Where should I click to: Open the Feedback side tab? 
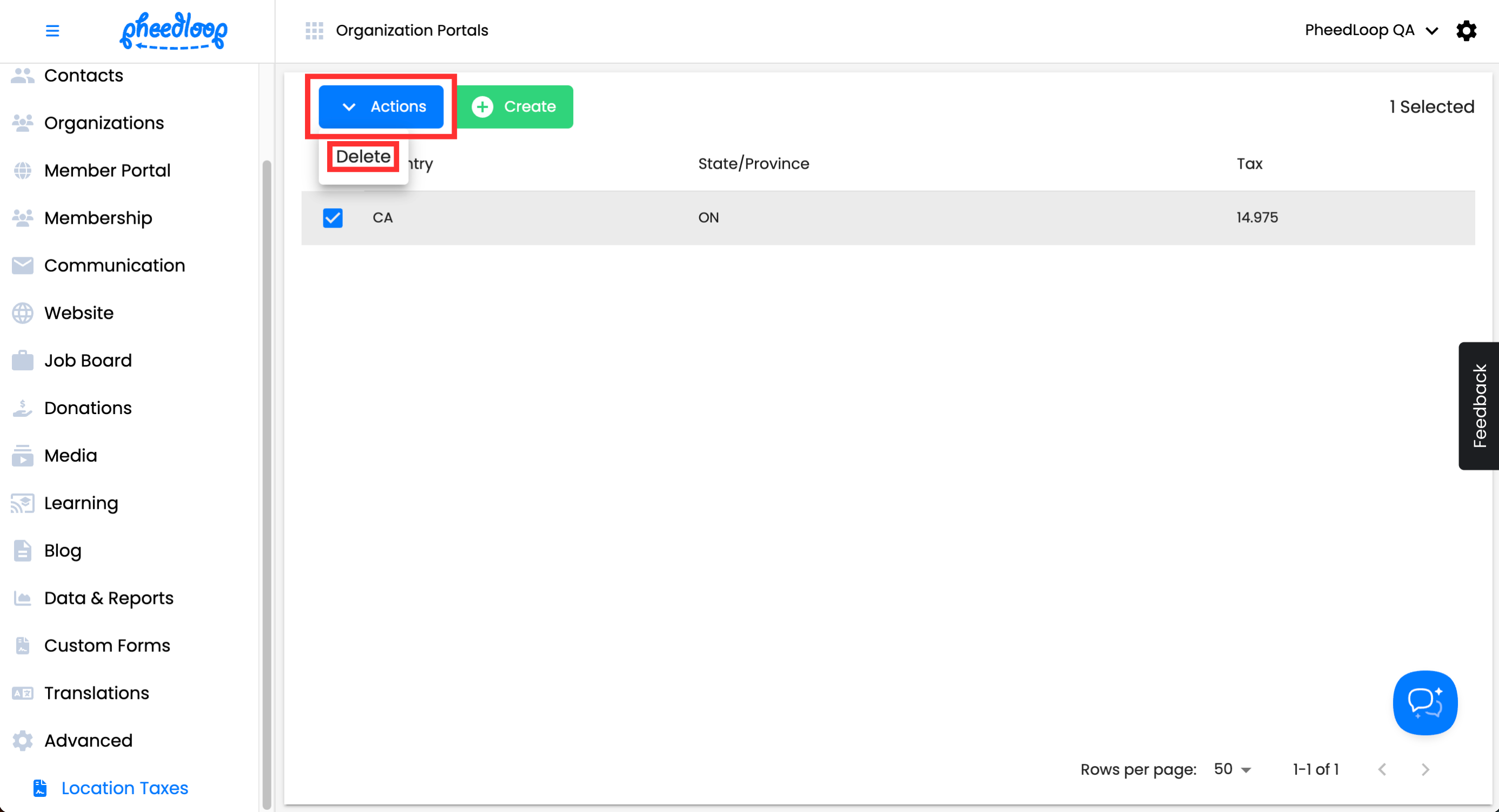[1478, 405]
